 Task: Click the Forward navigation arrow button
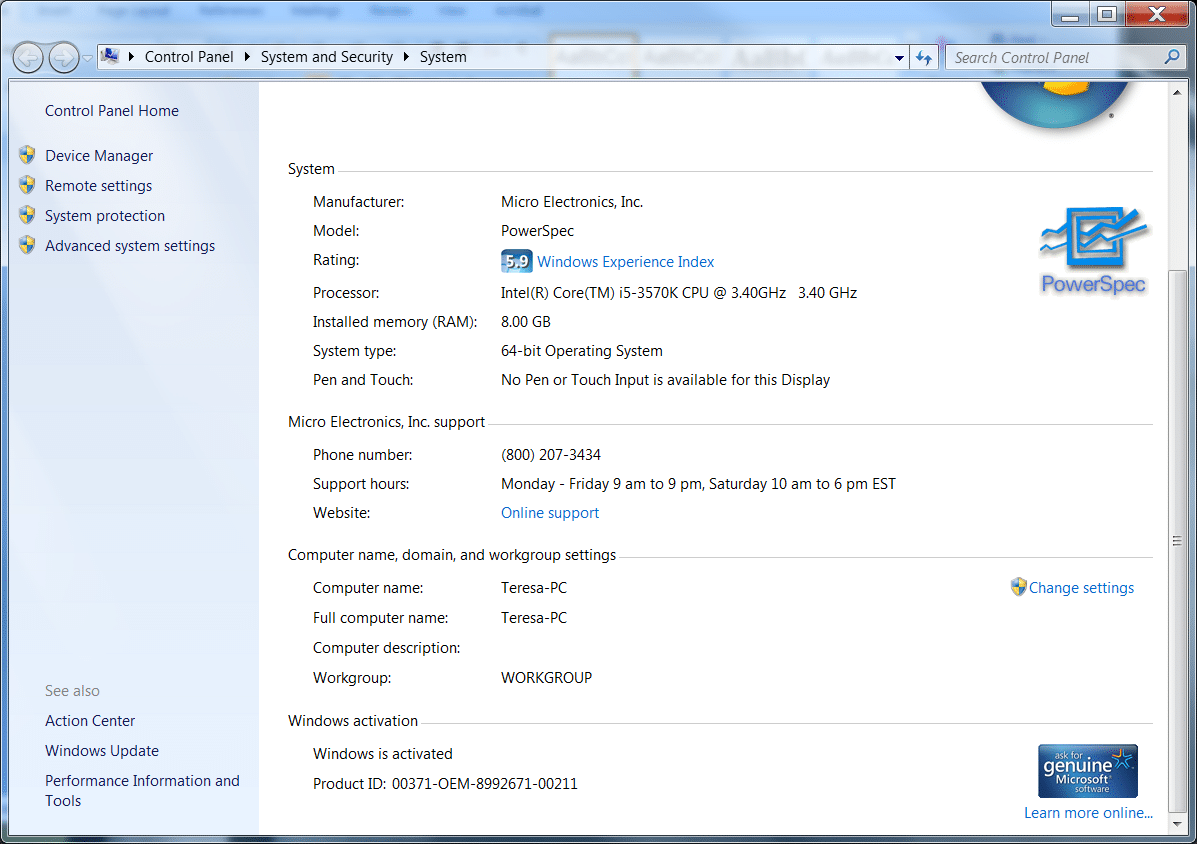(x=63, y=57)
